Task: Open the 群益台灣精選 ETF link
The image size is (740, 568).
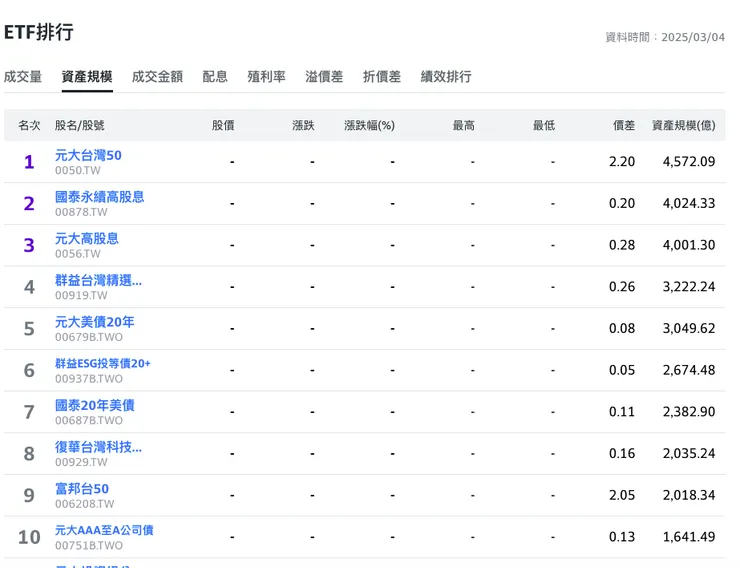Action: point(98,280)
